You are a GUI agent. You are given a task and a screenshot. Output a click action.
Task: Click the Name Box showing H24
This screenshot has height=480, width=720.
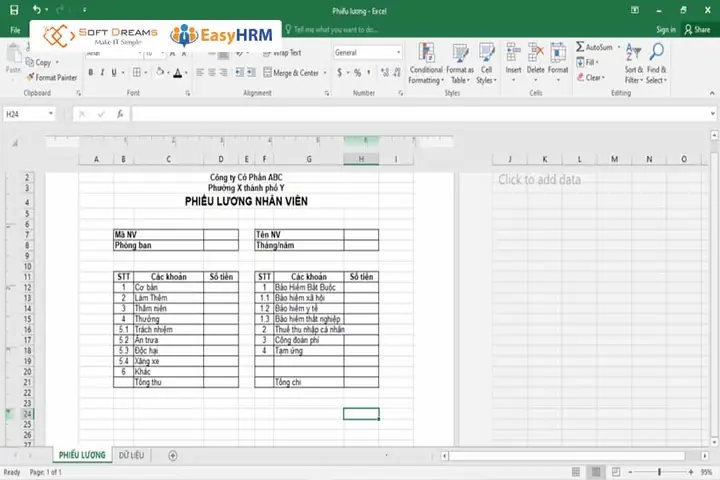pyautogui.click(x=24, y=114)
